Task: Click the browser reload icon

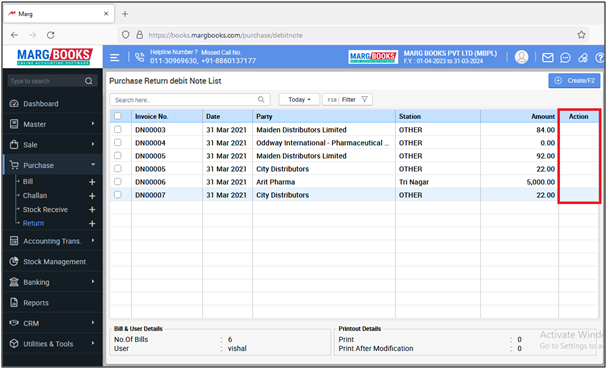Action: coord(50,35)
